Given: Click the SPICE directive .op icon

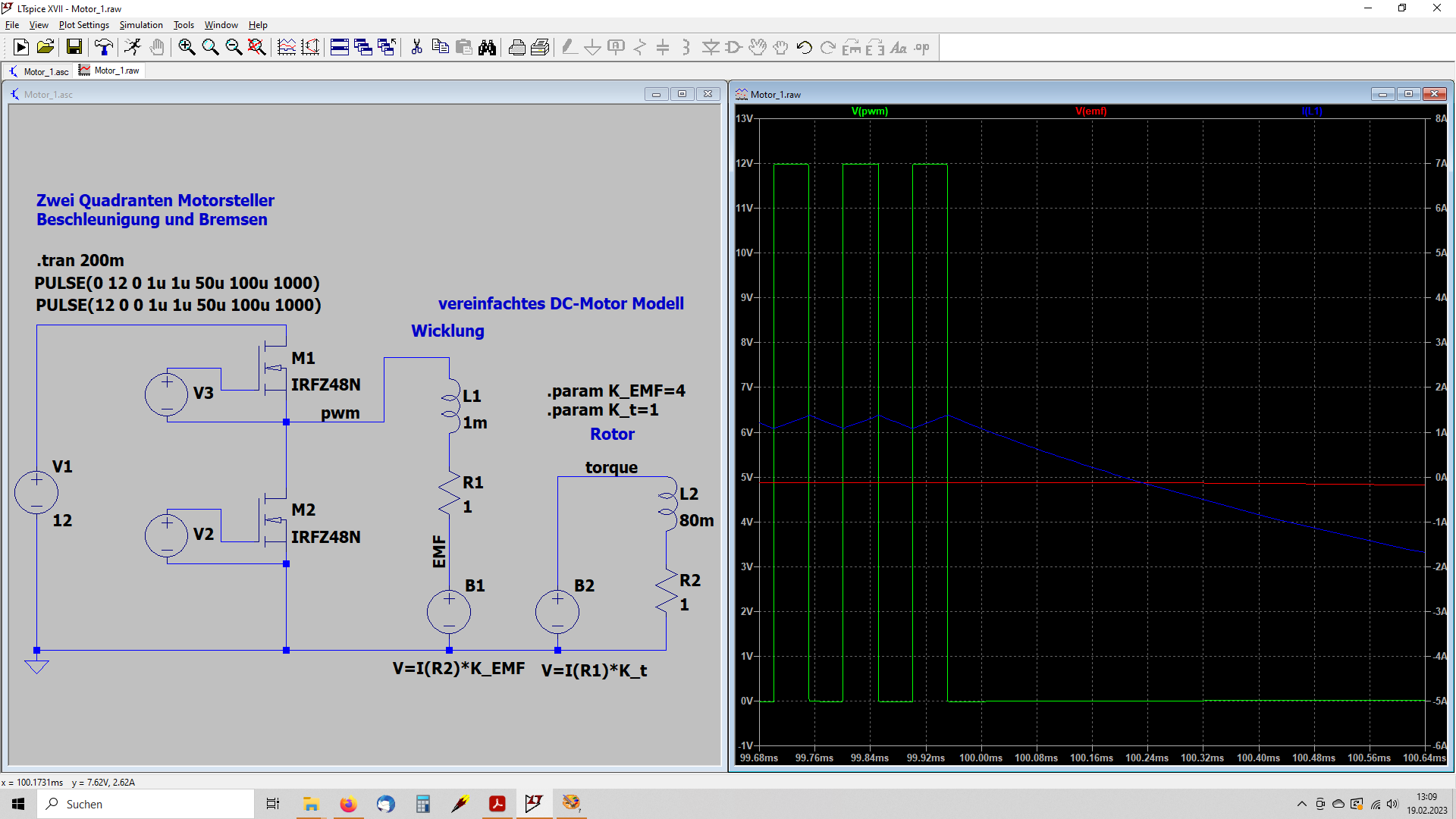Looking at the screenshot, I should coord(922,48).
